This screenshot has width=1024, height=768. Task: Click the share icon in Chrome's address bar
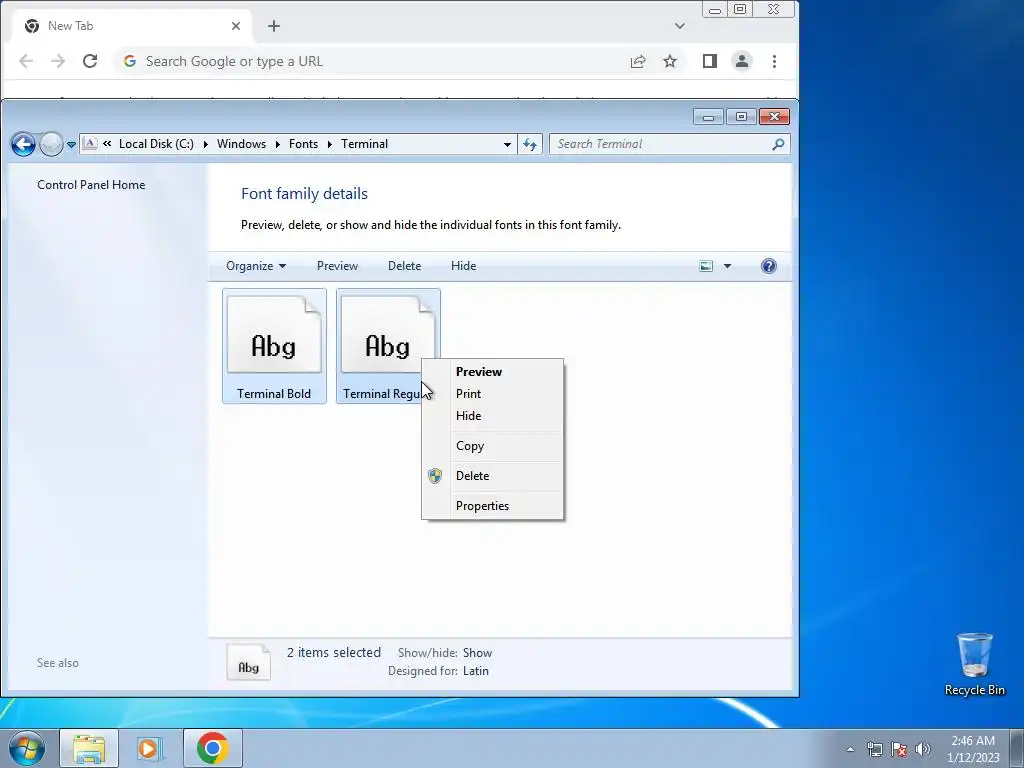[638, 61]
